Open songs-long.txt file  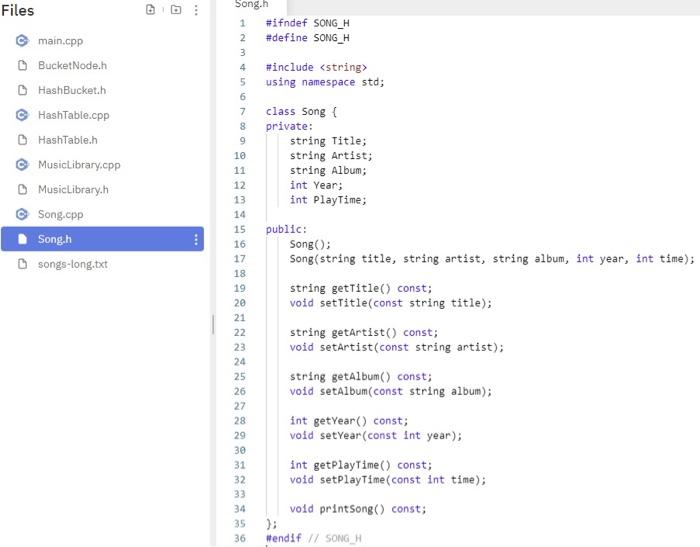click(x=73, y=264)
